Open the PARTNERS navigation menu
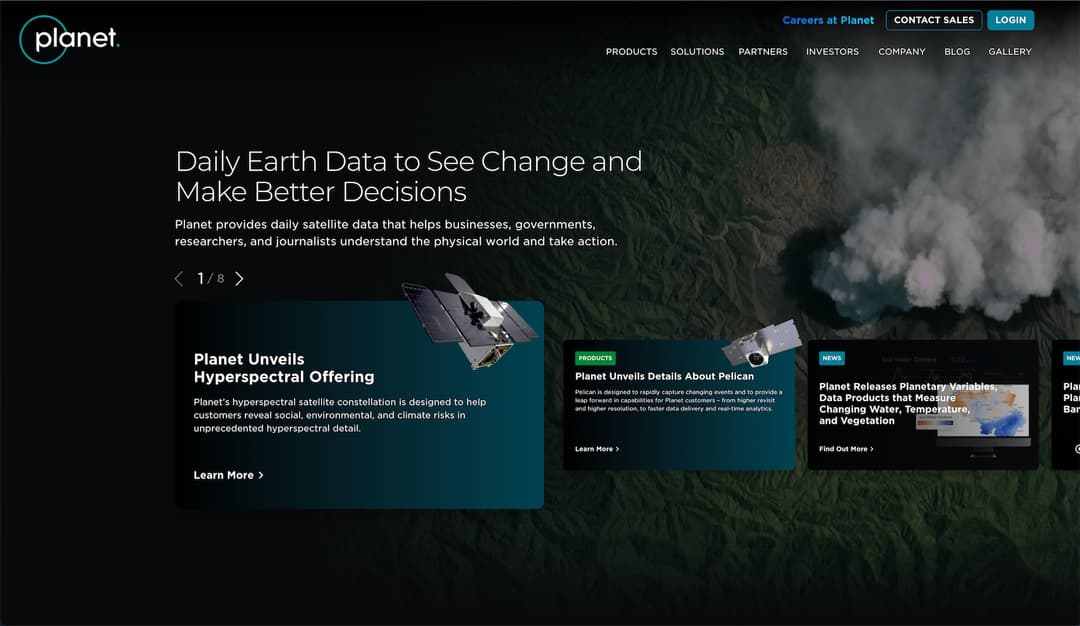 click(x=763, y=51)
